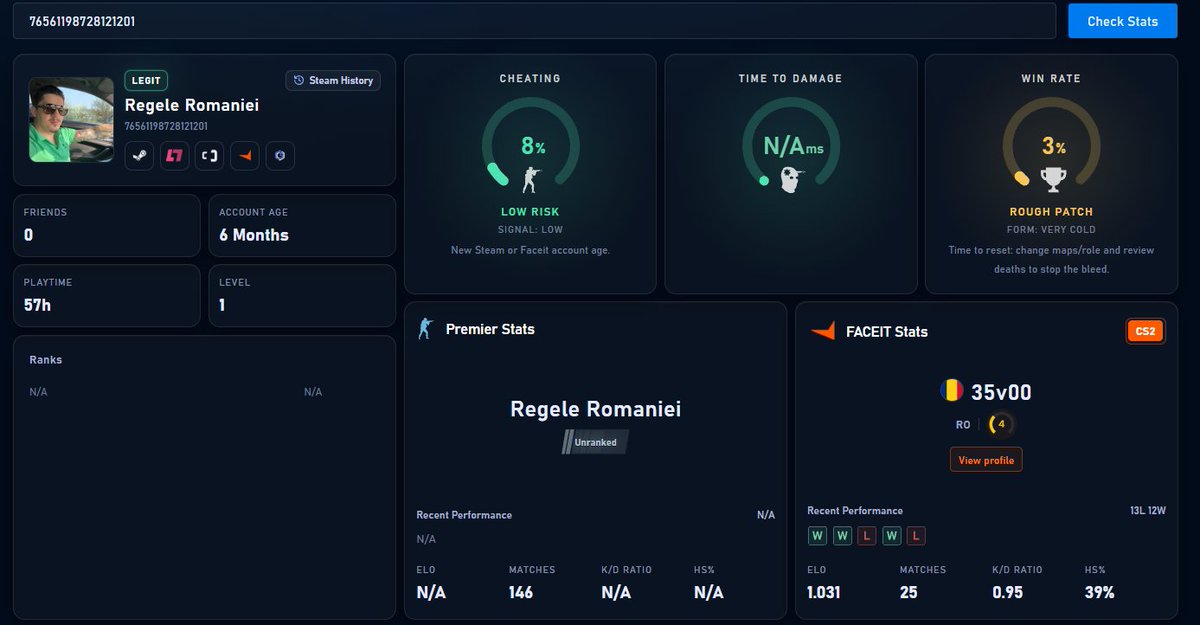1200x625 pixels.
Task: Click the soldier icon beside Premier Stats
Action: point(425,329)
